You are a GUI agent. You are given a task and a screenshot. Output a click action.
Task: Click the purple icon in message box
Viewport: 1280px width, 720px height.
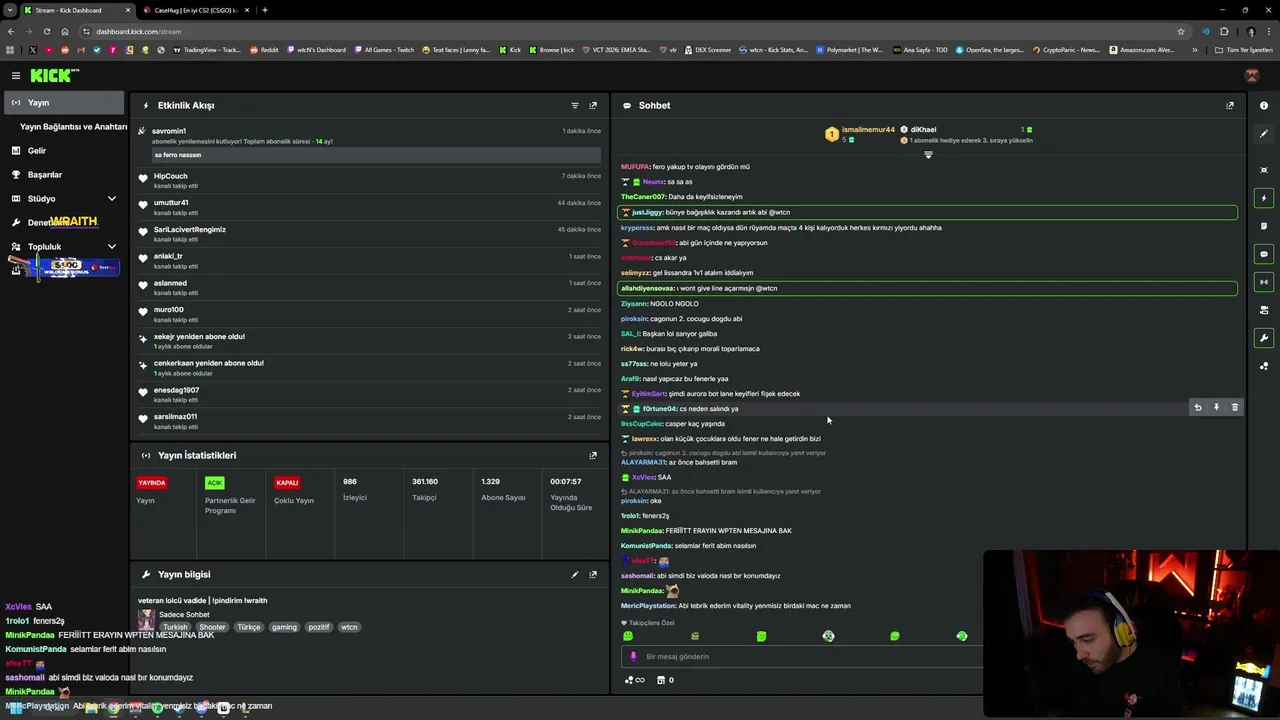tap(633, 657)
